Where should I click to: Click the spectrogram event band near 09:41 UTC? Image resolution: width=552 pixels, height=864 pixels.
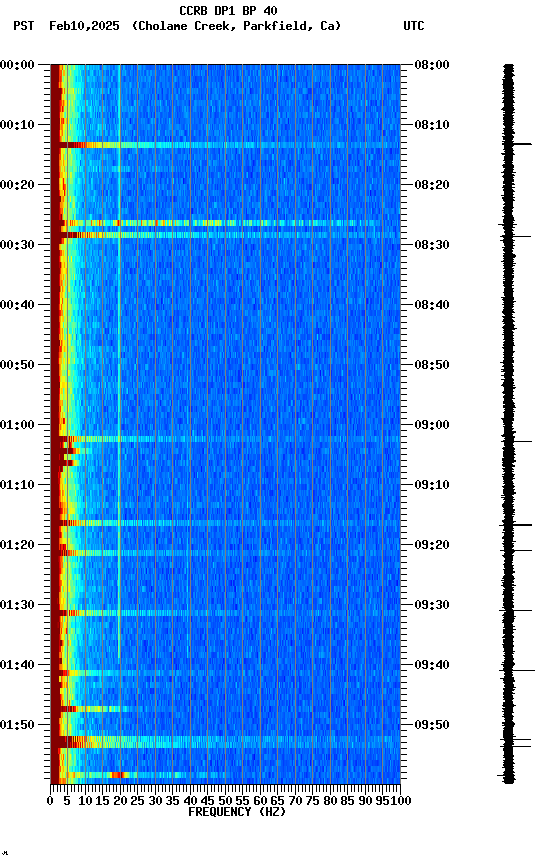pyautogui.click(x=225, y=673)
